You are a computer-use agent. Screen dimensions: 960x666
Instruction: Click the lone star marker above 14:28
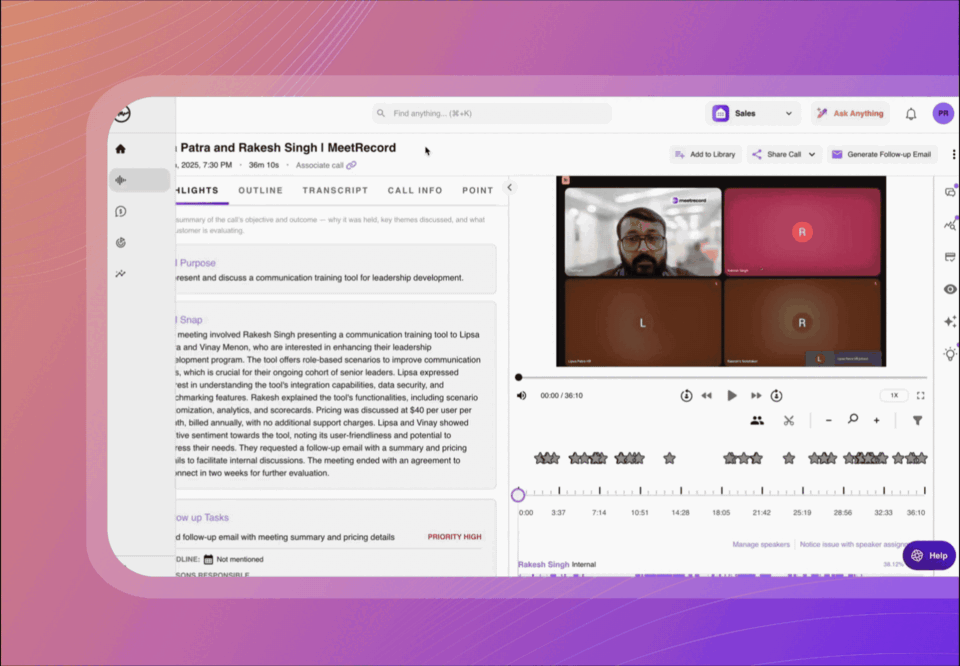670,458
